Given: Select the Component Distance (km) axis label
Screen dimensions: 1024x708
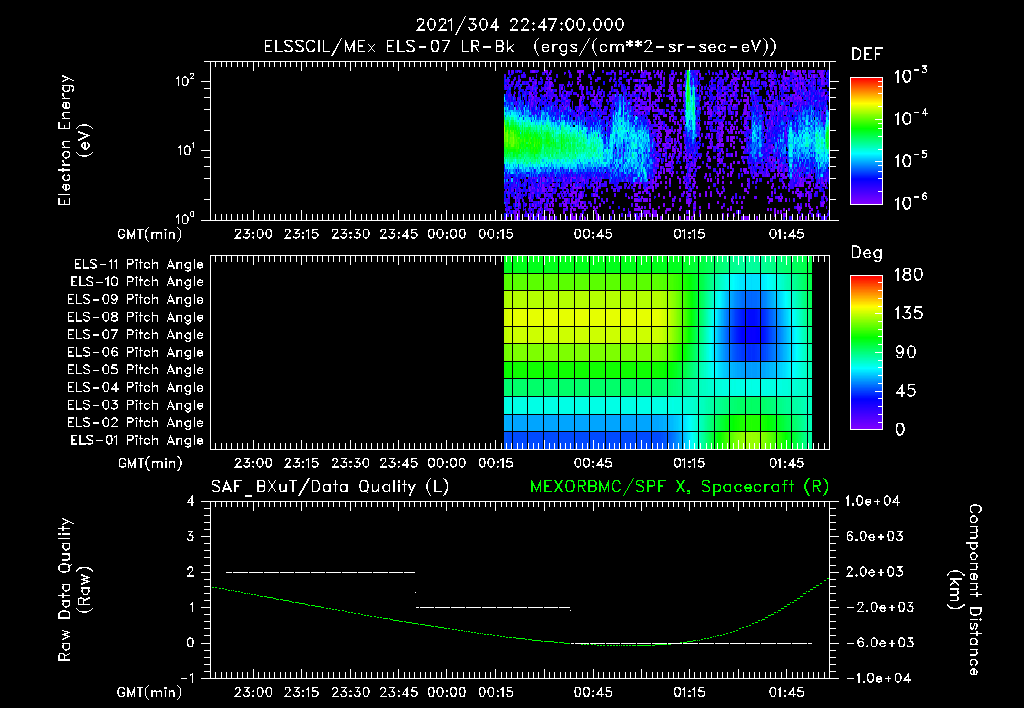Looking at the screenshot, I should click(965, 590).
